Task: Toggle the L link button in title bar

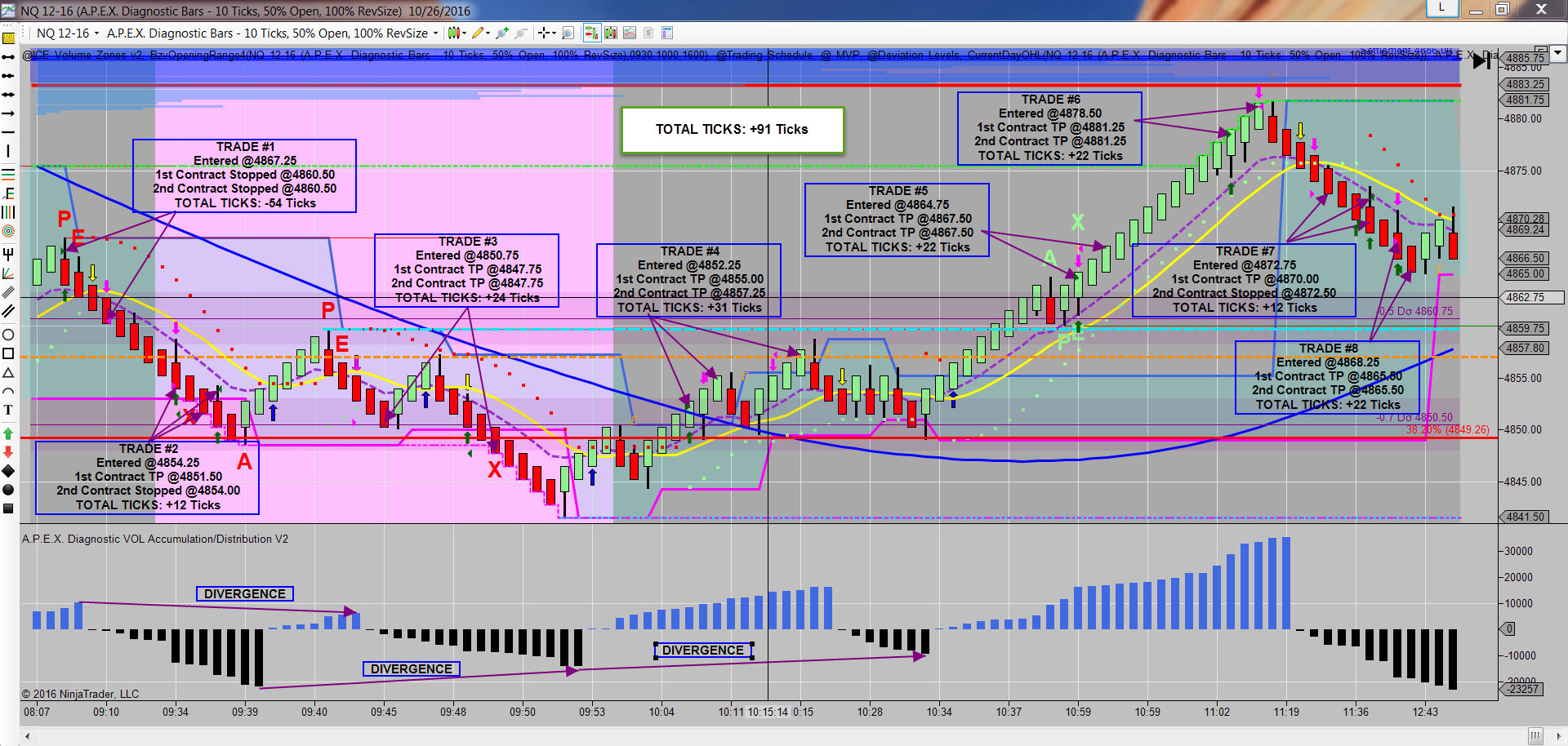Action: [1441, 7]
